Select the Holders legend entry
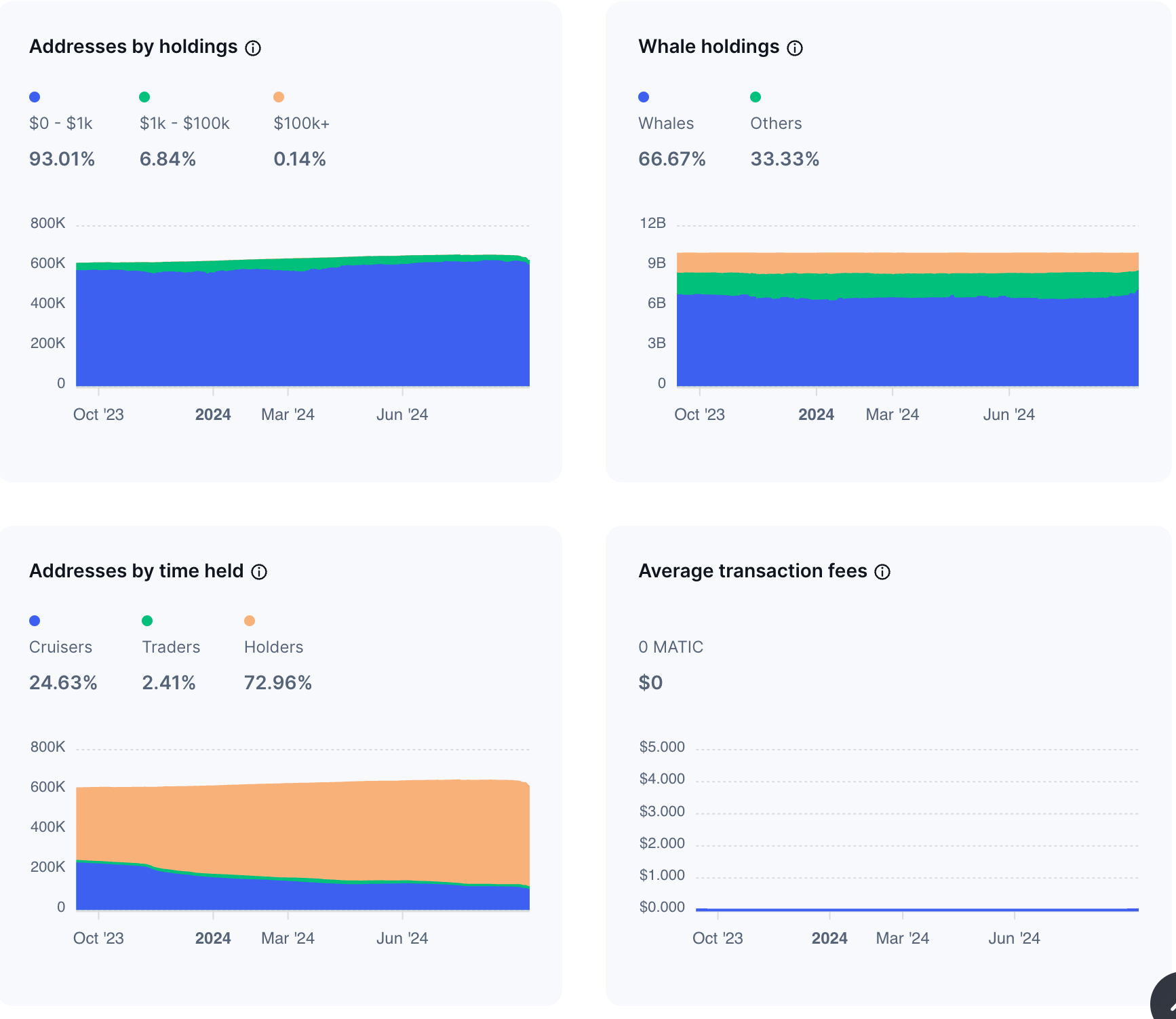This screenshot has width=1176, height=1019. click(x=273, y=647)
